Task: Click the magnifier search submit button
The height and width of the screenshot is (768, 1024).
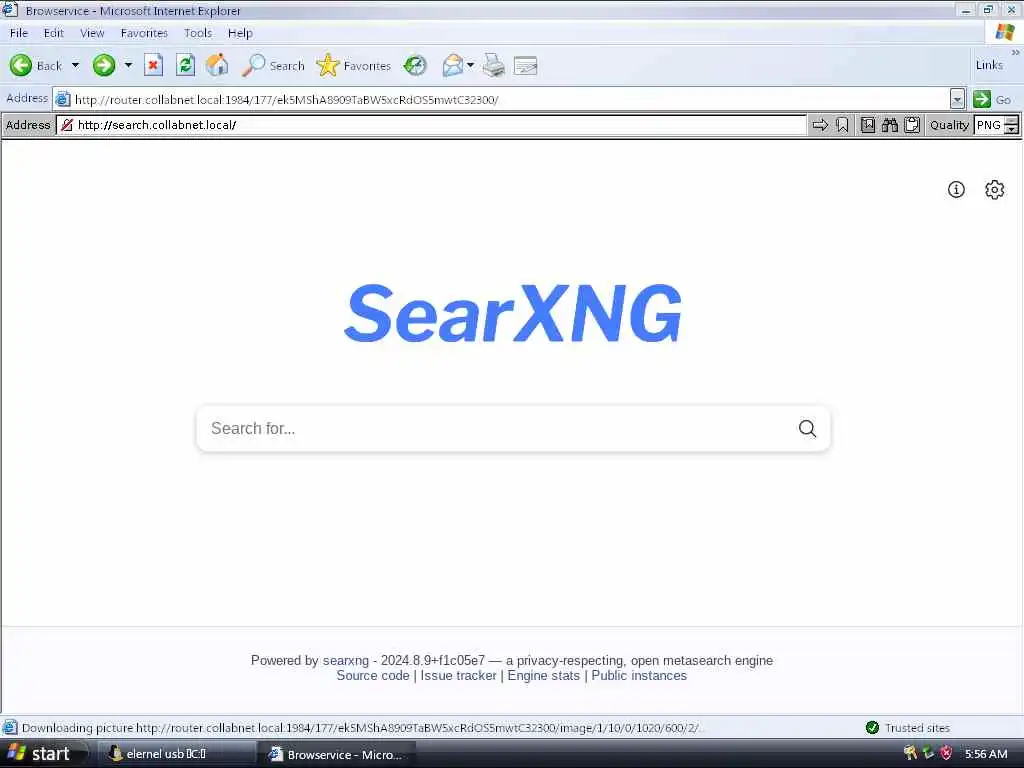Action: tap(808, 428)
